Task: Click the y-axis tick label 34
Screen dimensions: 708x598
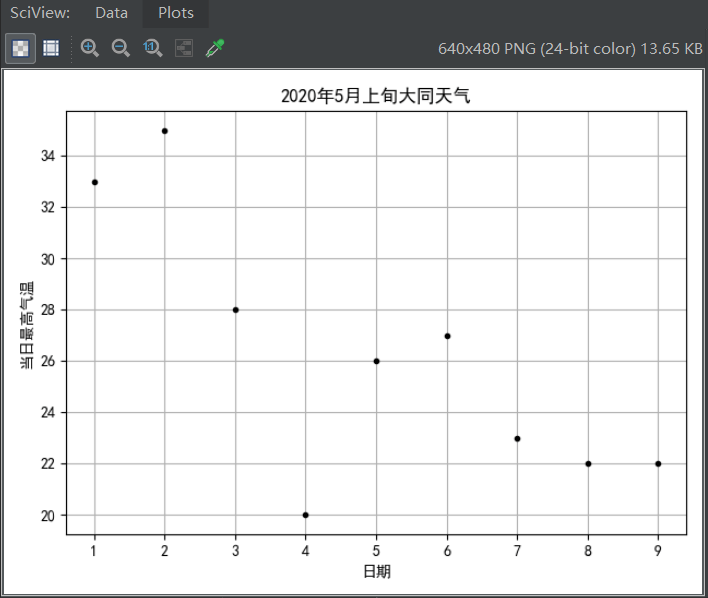Action: (x=48, y=156)
